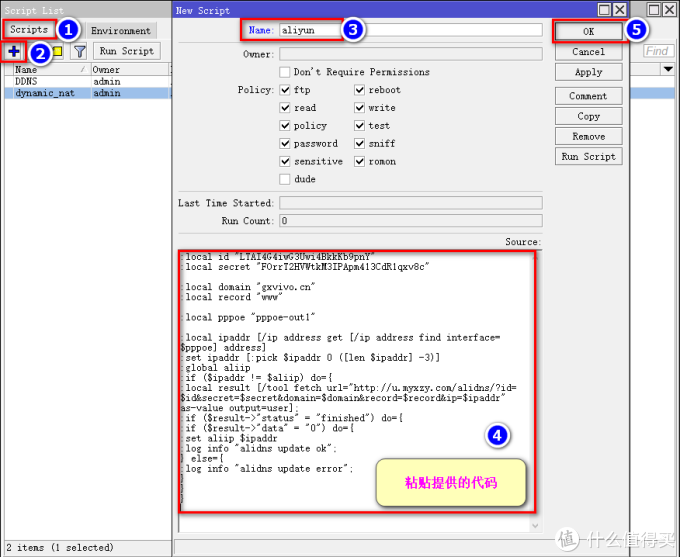Click the yellow comment icon in Script List toolbar

tap(57, 52)
